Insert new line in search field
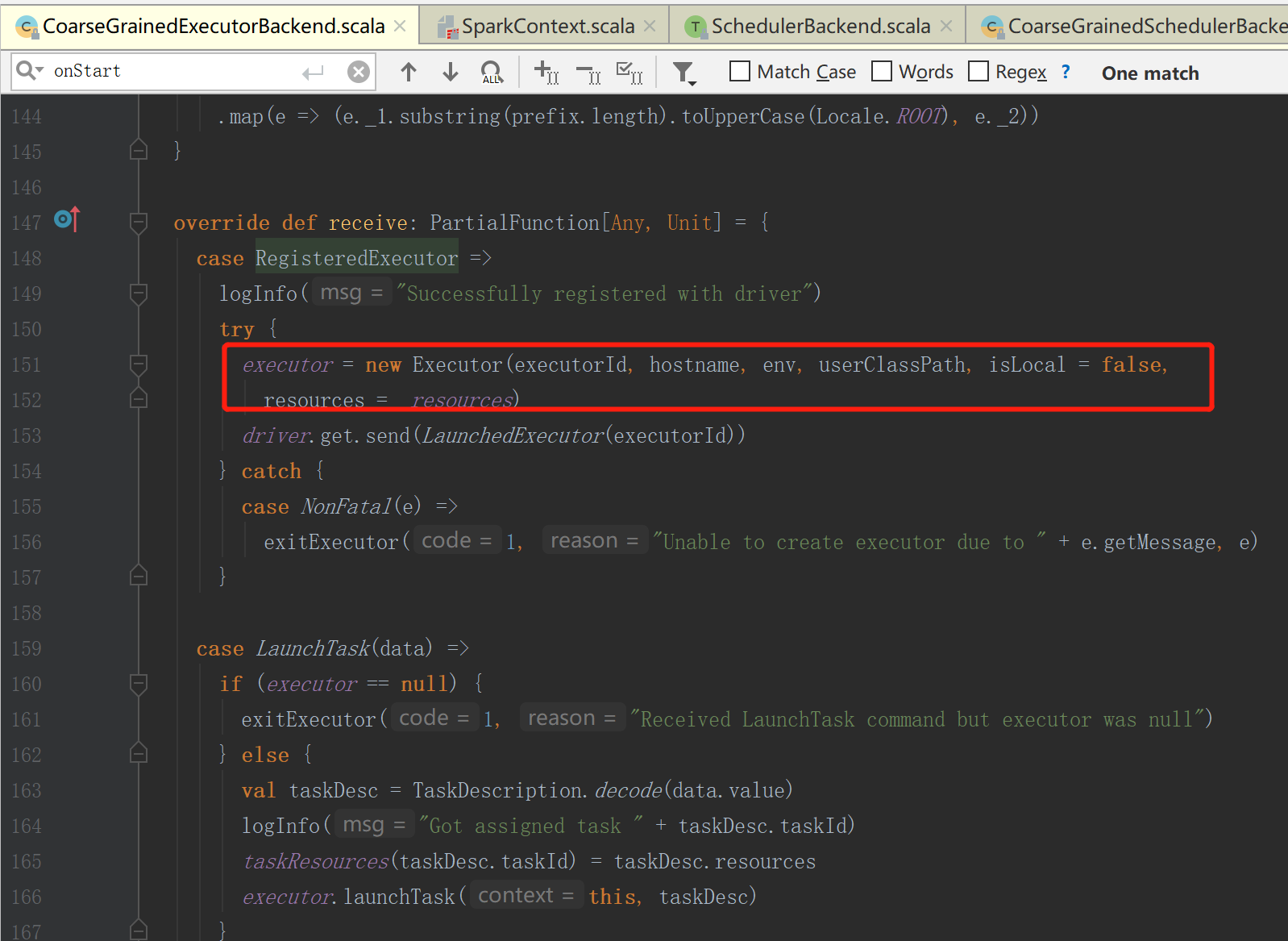 (x=313, y=73)
